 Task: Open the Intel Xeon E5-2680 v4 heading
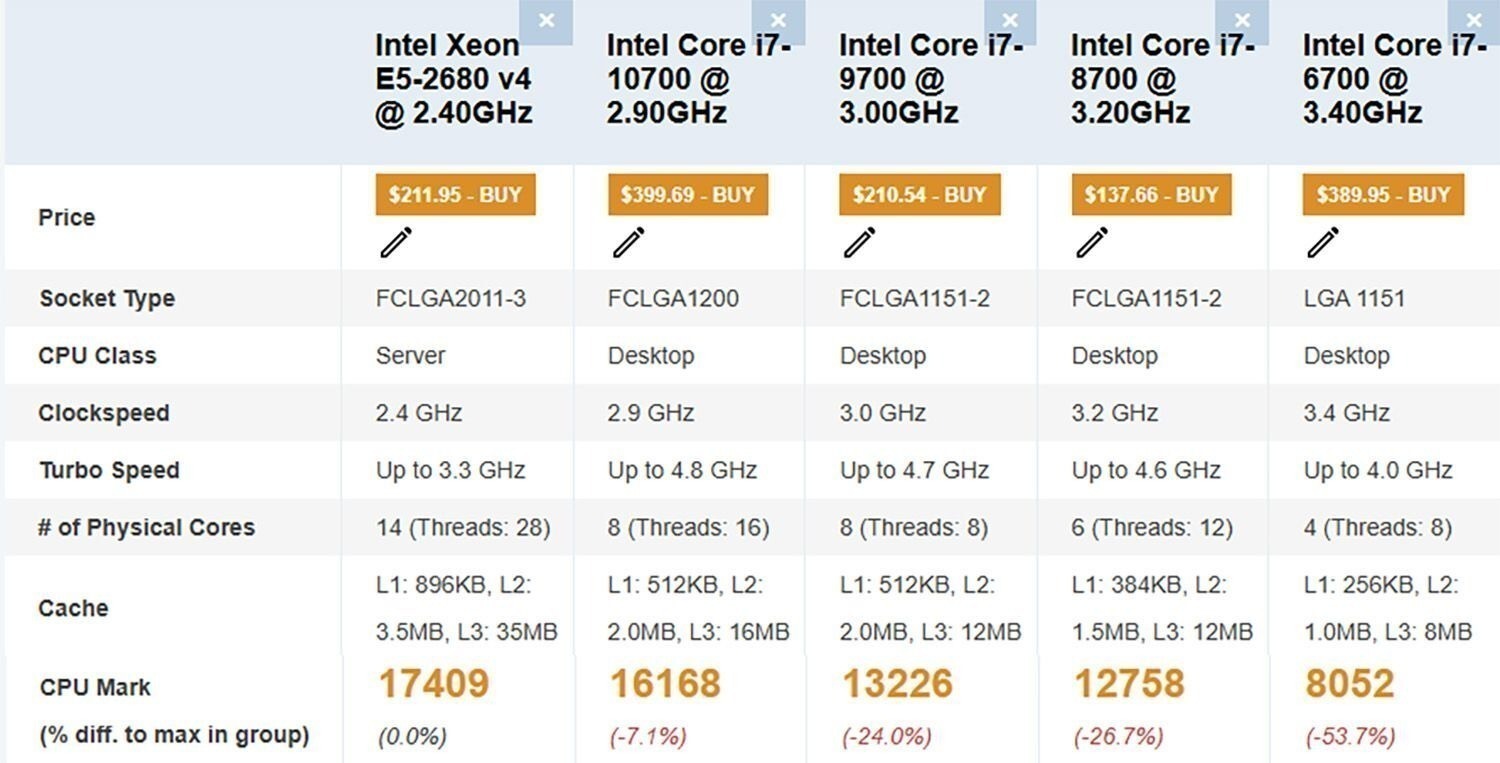coord(453,78)
